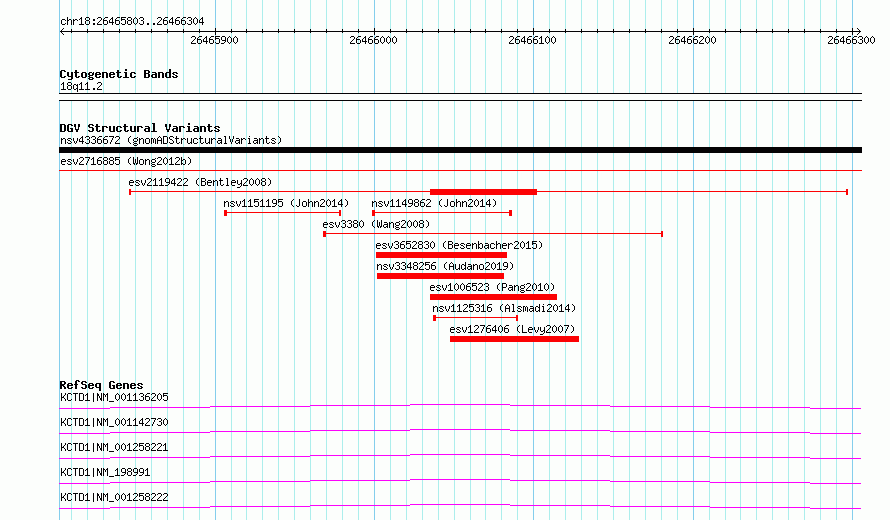The height and width of the screenshot is (520, 890).
Task: Click the chr18:26465803..26466304 coordinate label
Action: point(132,22)
